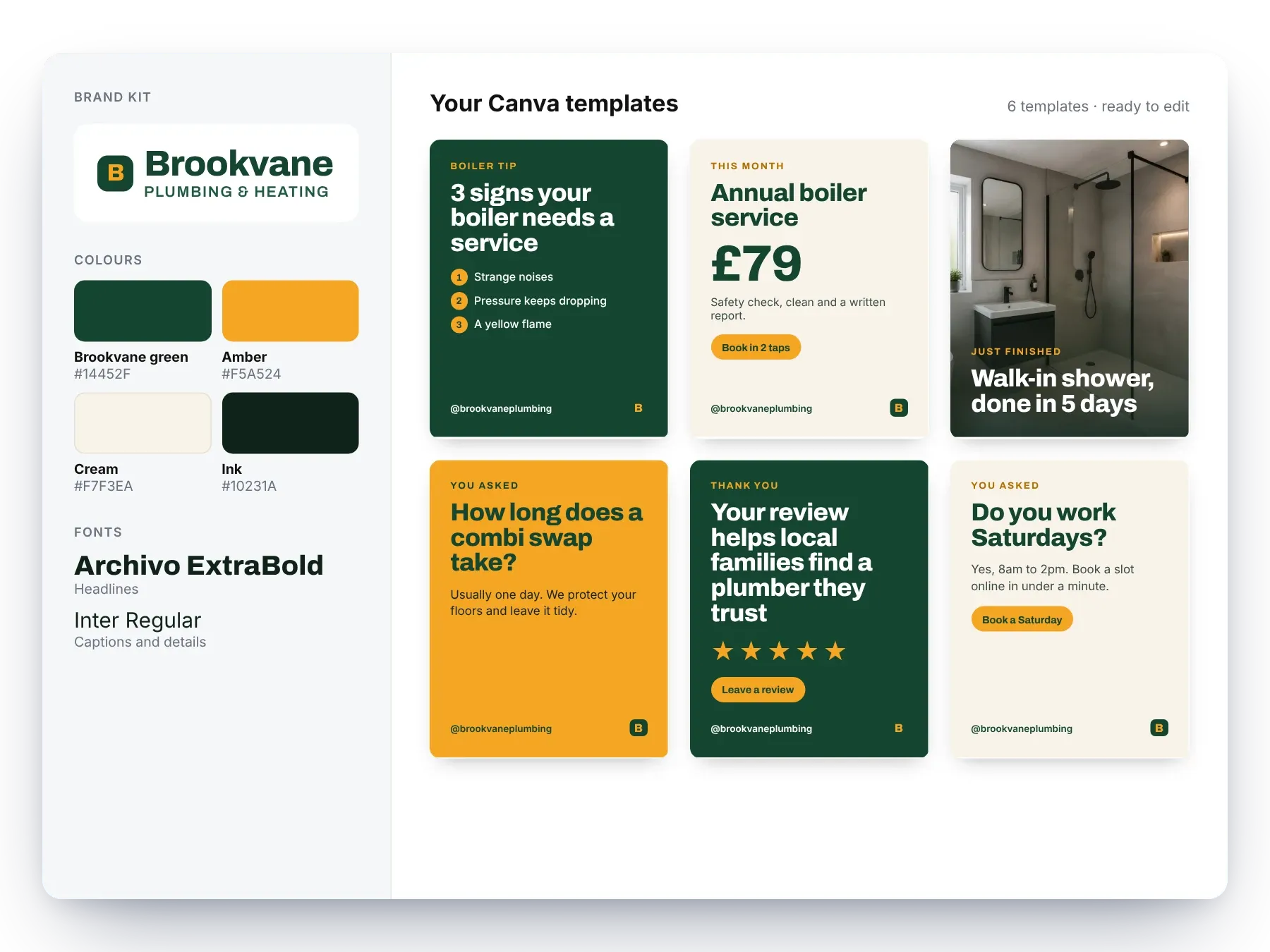Select the Brookvane green colour swatch
This screenshot has height=952, width=1270.
click(143, 311)
